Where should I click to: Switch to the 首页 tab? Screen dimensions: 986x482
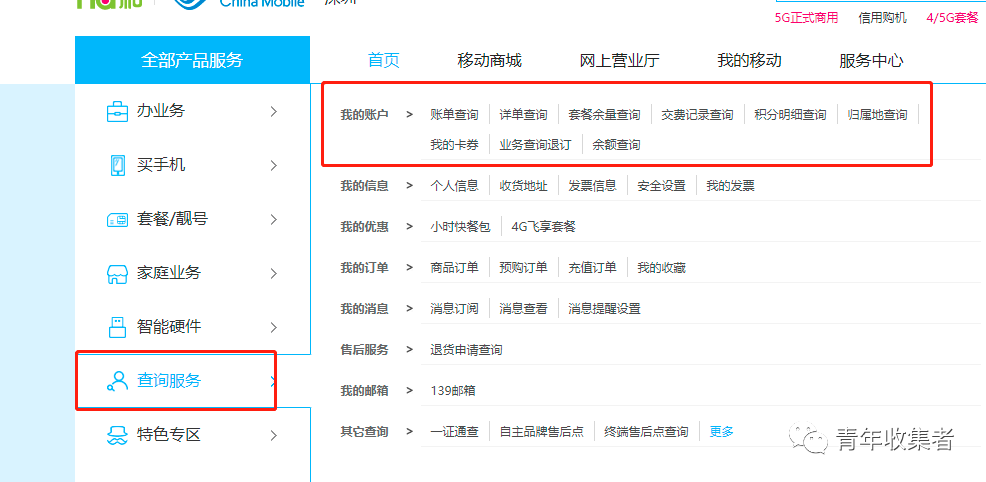pos(384,61)
